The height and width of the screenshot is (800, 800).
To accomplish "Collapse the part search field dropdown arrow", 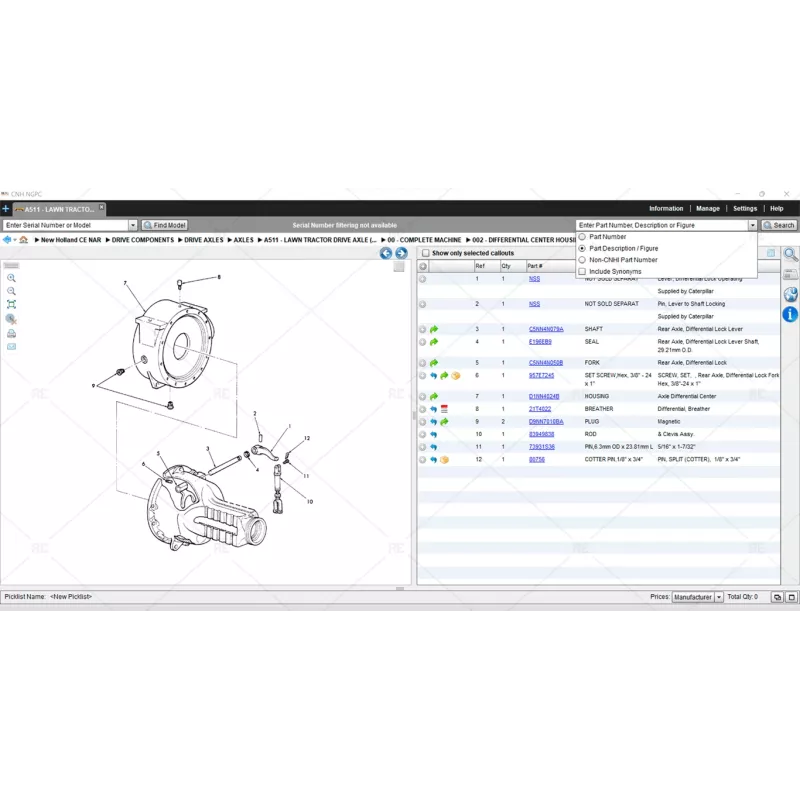I will [752, 225].
